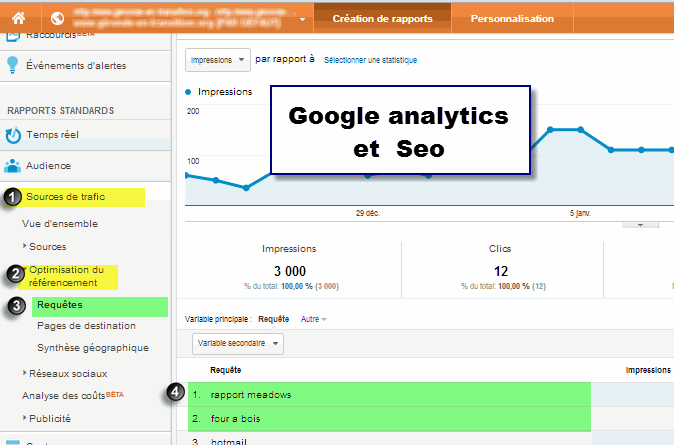Open Sources de trafic section

(x=65, y=197)
